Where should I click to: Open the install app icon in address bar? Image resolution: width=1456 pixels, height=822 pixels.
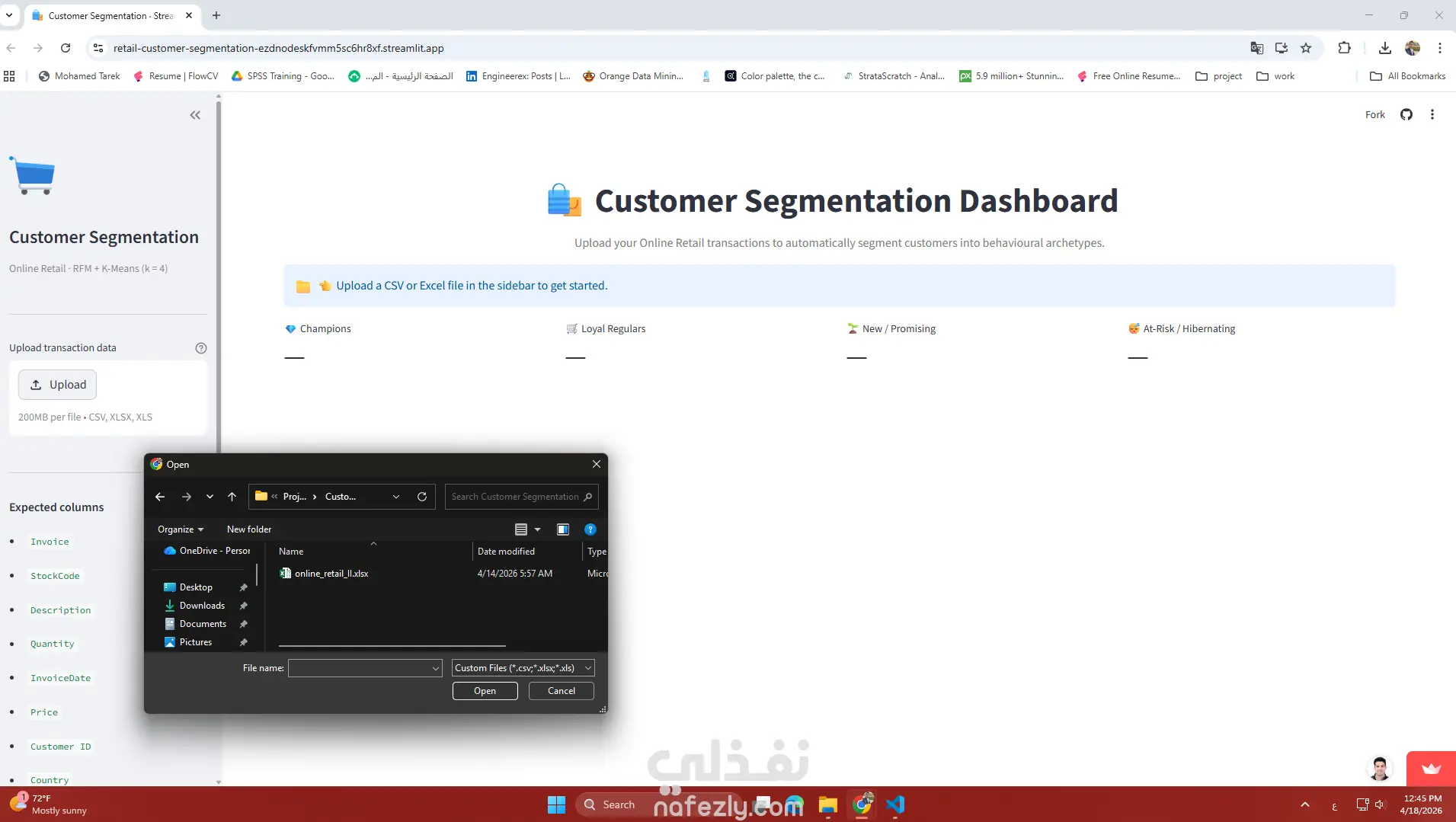point(1282,48)
